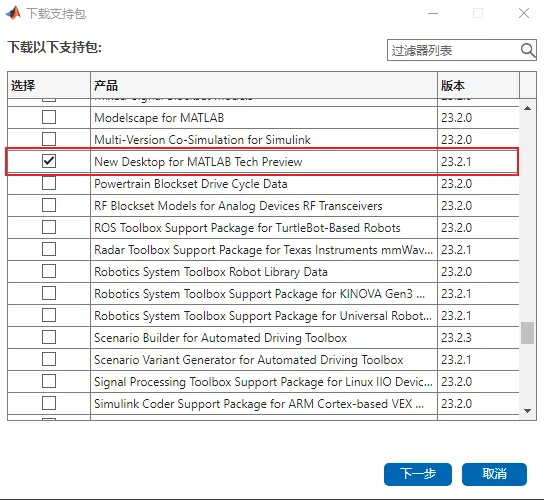This screenshot has width=544, height=500.
Task: Check Robotics System Toolbox Universal Robots checkbox
Action: (x=49, y=315)
